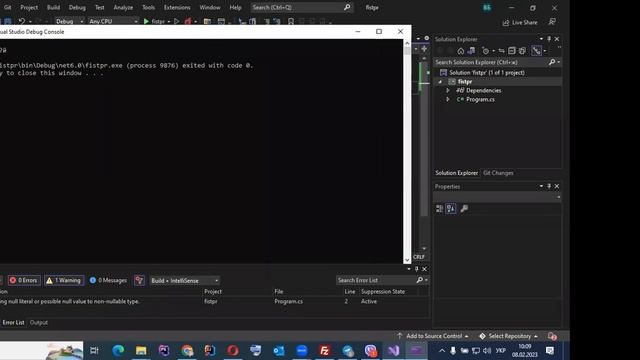Click Select Repository in the status bar
The height and width of the screenshot is (360, 640).
click(509, 336)
